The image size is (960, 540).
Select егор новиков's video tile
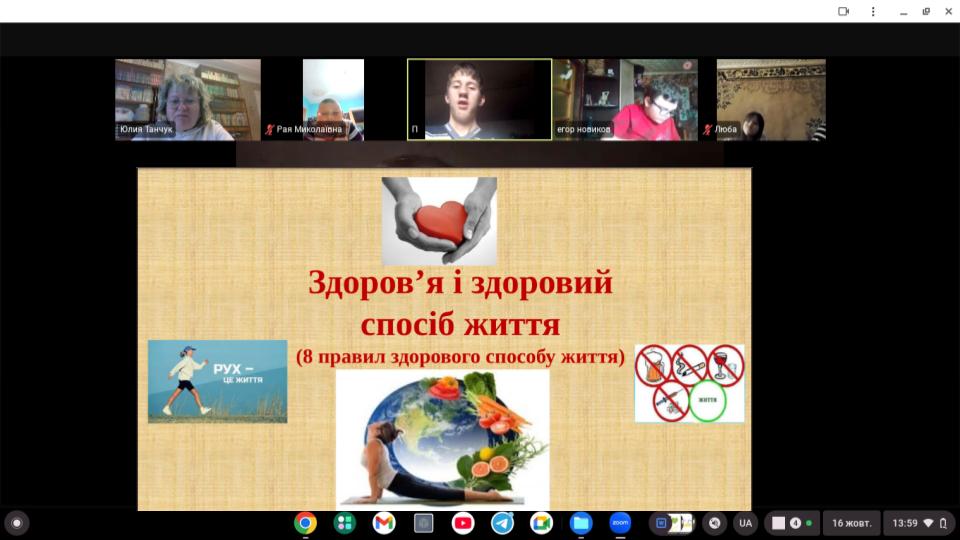625,99
